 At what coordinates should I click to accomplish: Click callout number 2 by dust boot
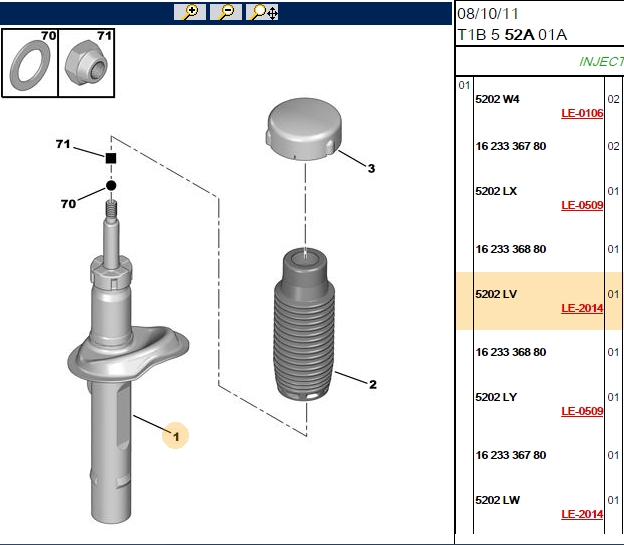point(372,385)
